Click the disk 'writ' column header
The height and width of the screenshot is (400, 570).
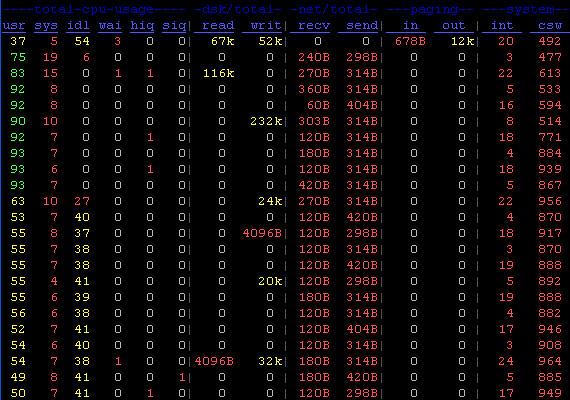point(266,25)
